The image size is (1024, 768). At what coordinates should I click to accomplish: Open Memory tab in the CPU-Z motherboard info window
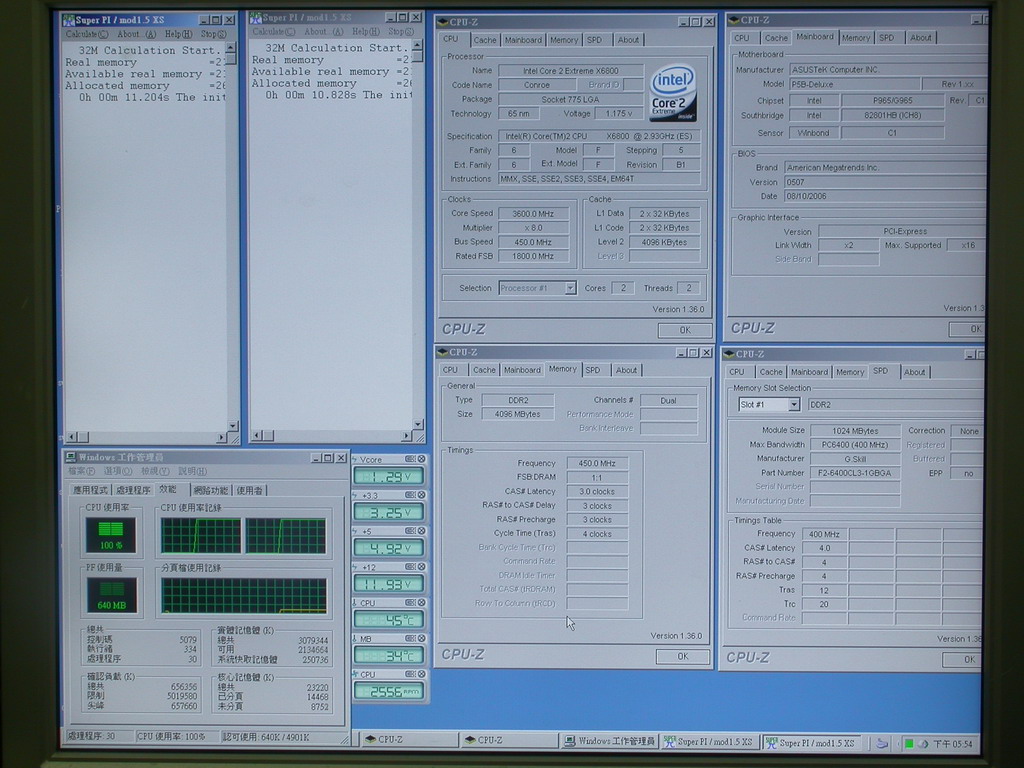click(856, 38)
